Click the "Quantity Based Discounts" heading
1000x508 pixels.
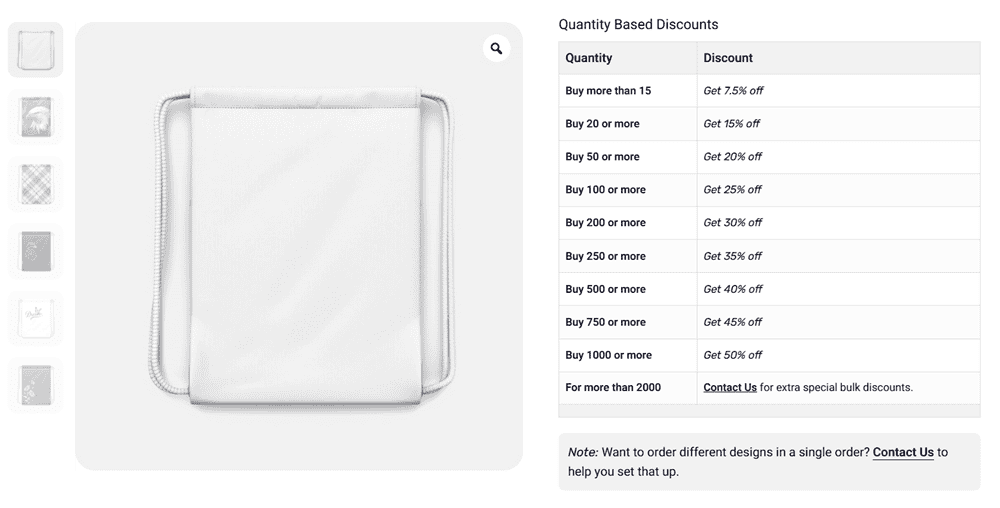tap(638, 25)
